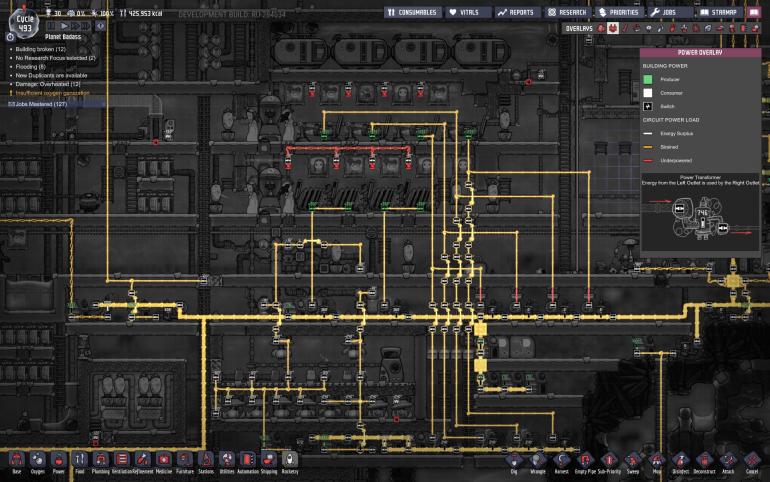This screenshot has width=770, height=482.
Task: Activate the Mop tool
Action: click(x=657, y=462)
